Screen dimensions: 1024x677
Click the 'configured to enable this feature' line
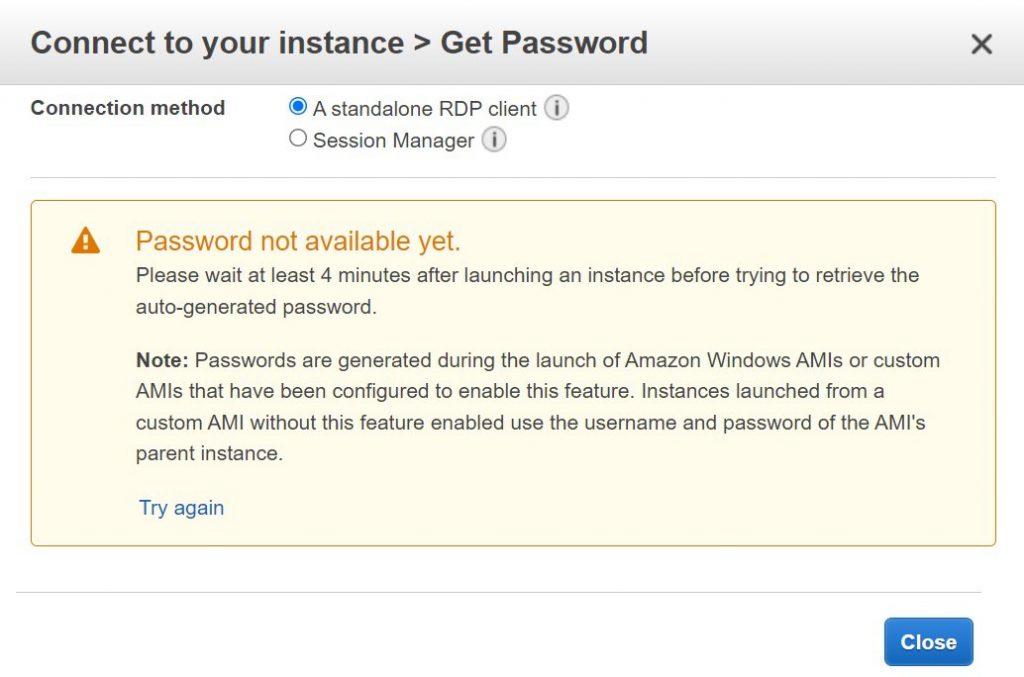tap(510, 391)
